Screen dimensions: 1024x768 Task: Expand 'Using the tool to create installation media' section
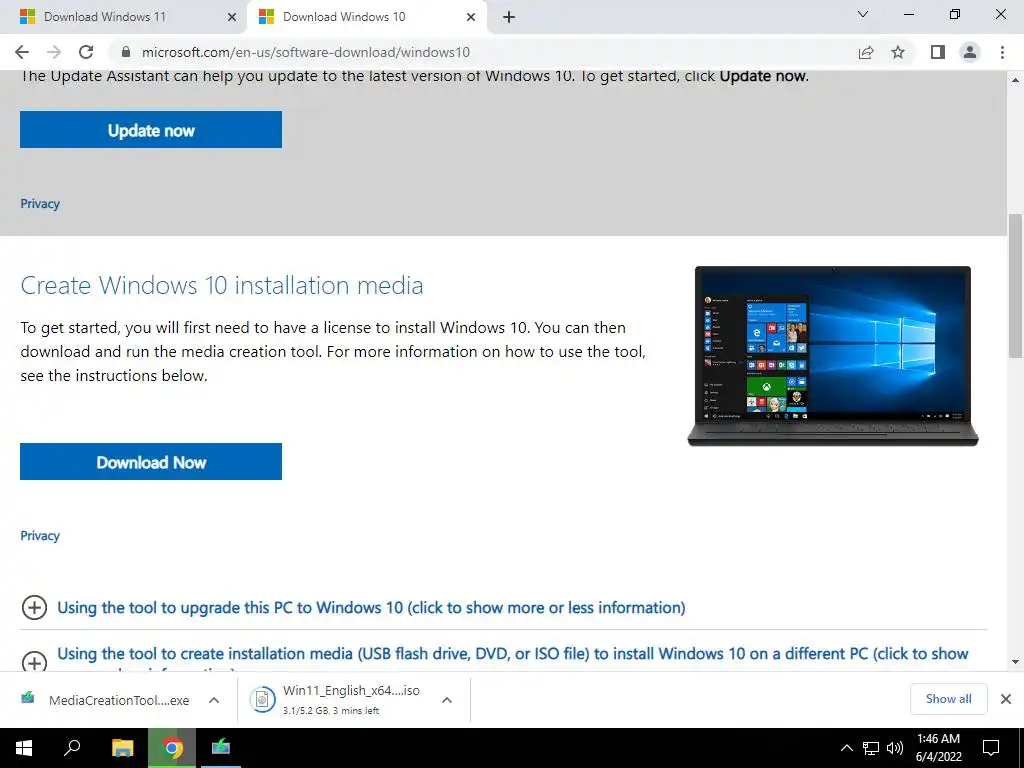coord(34,661)
